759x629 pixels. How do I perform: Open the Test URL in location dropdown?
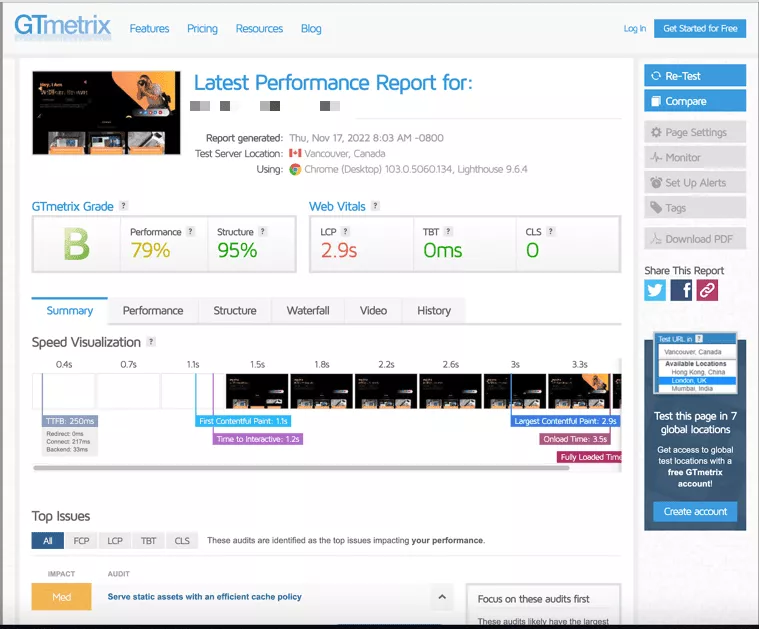pos(696,351)
